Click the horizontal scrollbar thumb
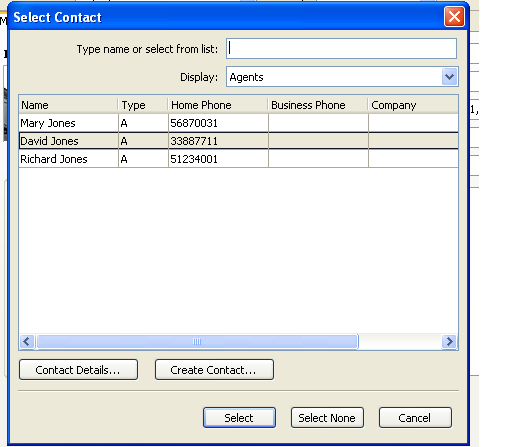 click(197, 342)
